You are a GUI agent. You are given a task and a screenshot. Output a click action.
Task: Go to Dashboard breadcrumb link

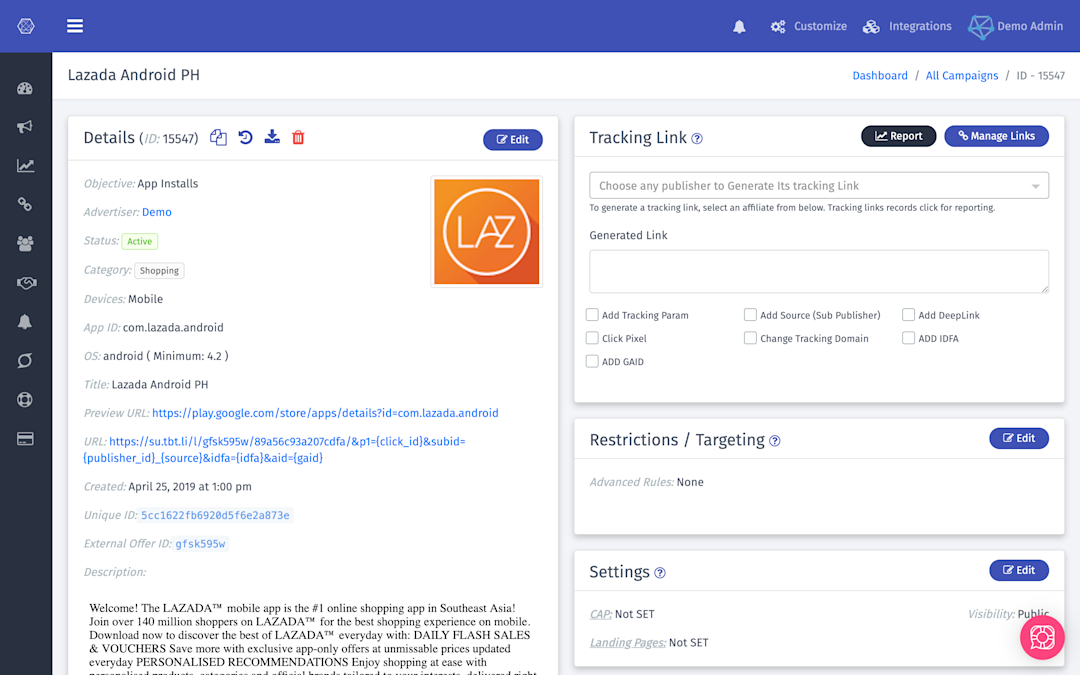880,76
